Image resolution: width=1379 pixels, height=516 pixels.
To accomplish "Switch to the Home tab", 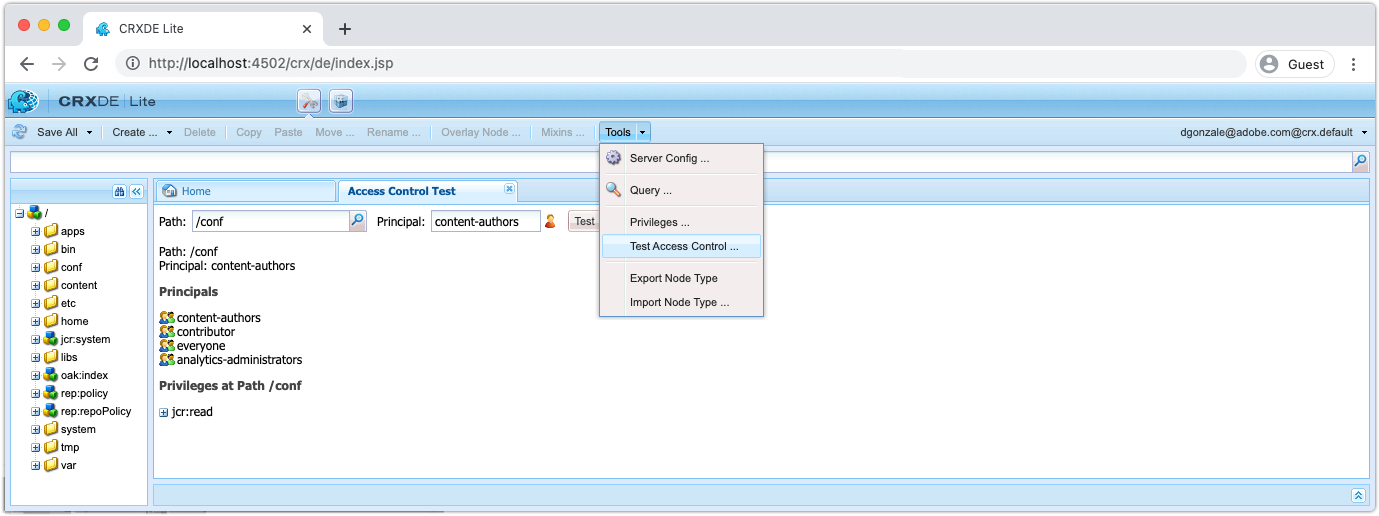I will (246, 191).
